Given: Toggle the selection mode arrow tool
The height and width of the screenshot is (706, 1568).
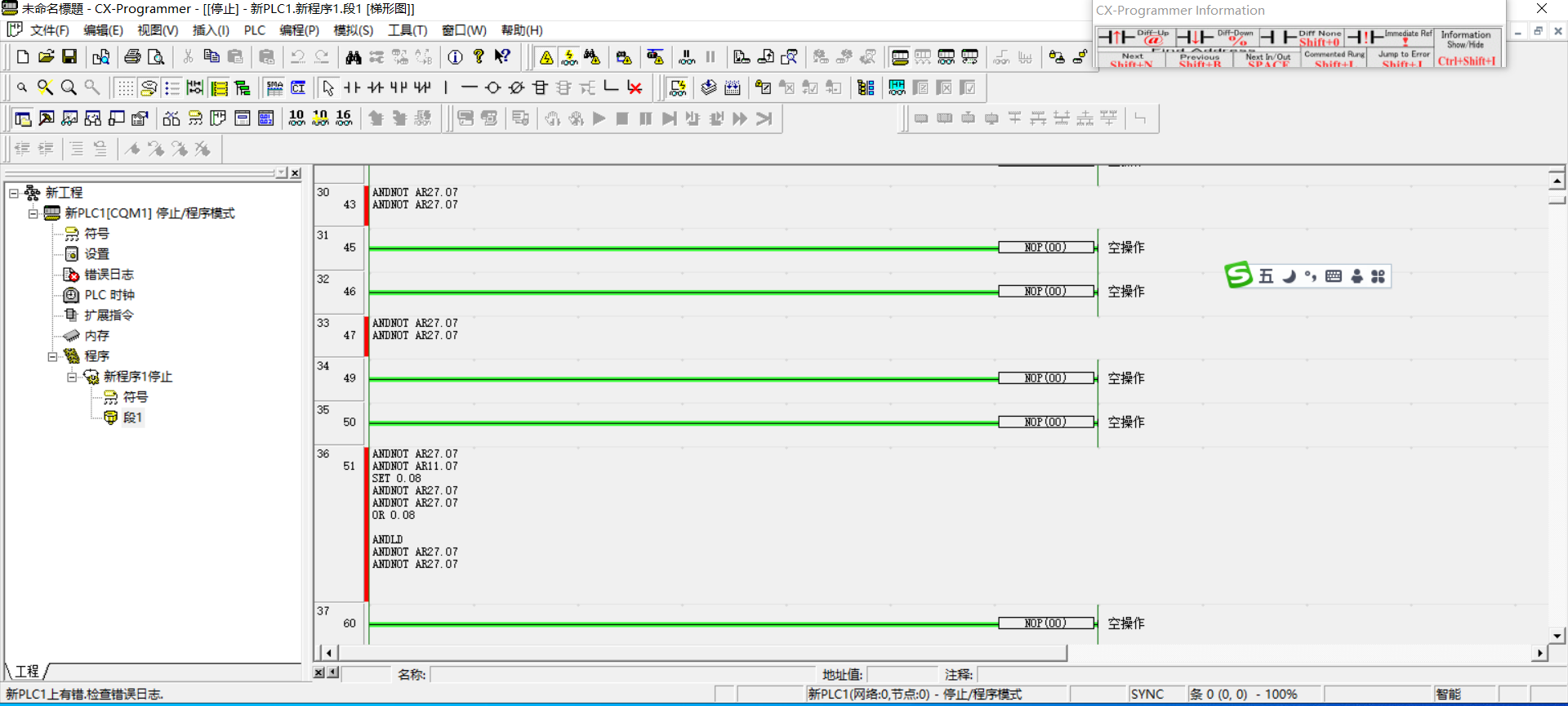Looking at the screenshot, I should click(328, 87).
